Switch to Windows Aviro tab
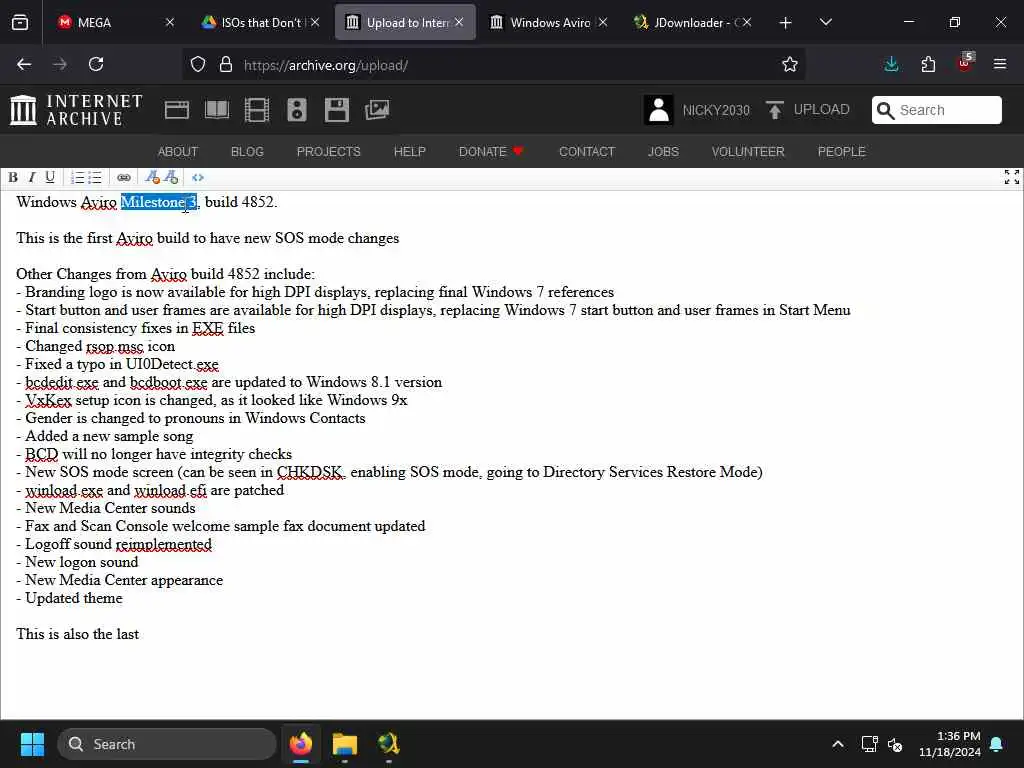1024x768 pixels. click(x=550, y=22)
